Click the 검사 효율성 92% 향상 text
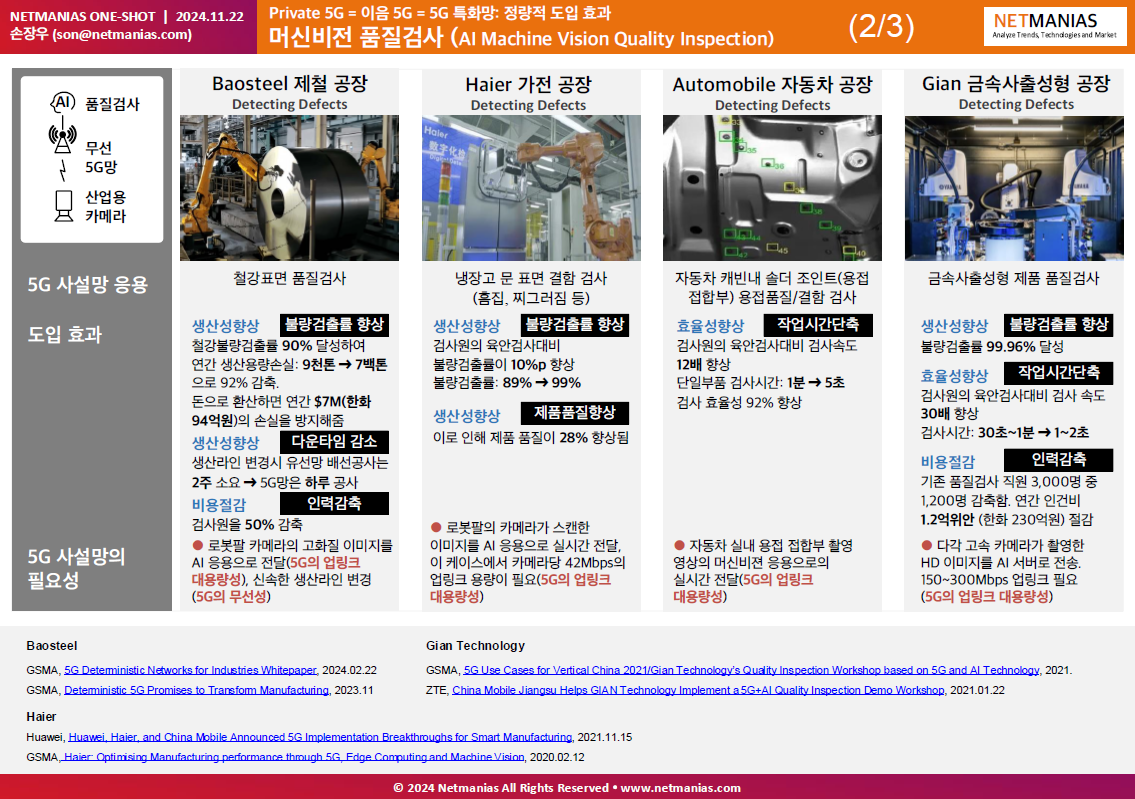 tap(739, 402)
